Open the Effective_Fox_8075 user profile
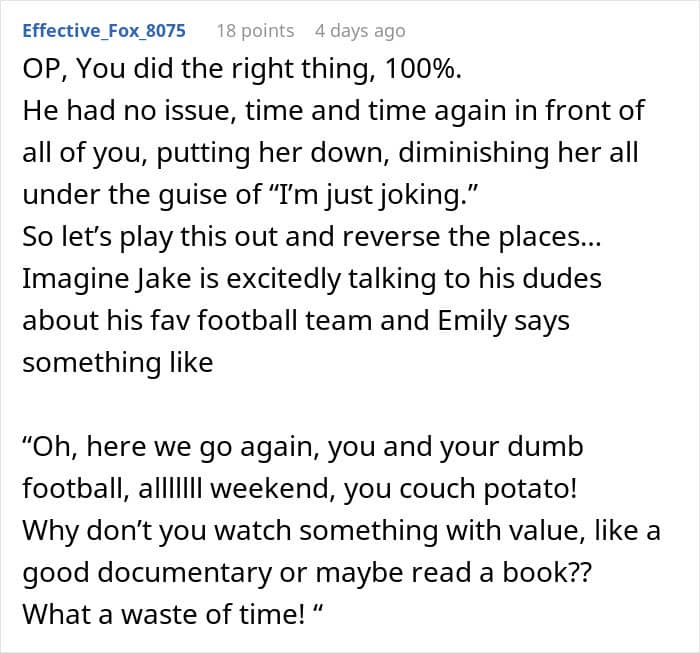Image resolution: width=700 pixels, height=653 pixels. tap(104, 31)
